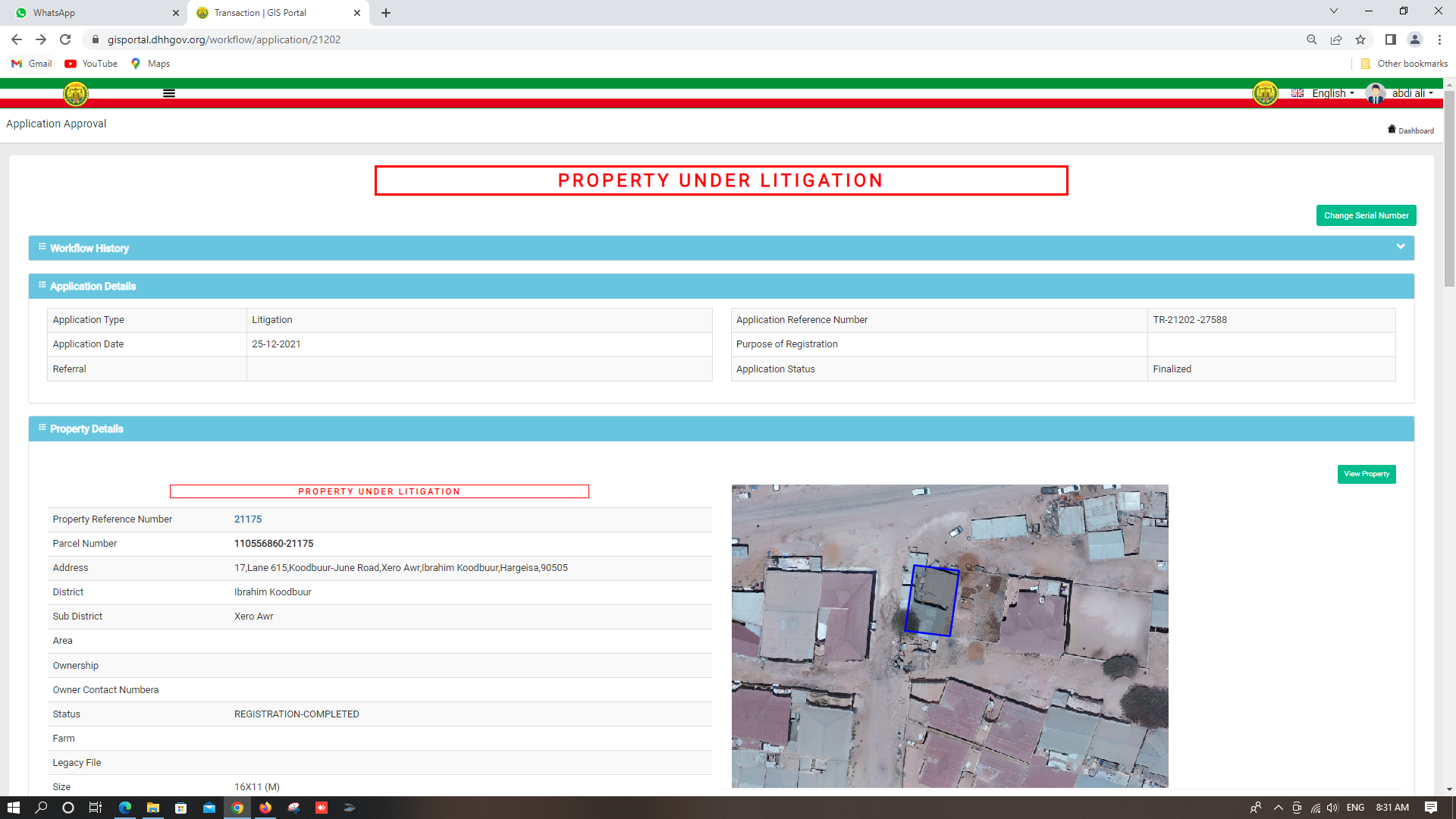This screenshot has height=819, width=1456.
Task: Click the browser address bar URL
Action: tap(224, 39)
